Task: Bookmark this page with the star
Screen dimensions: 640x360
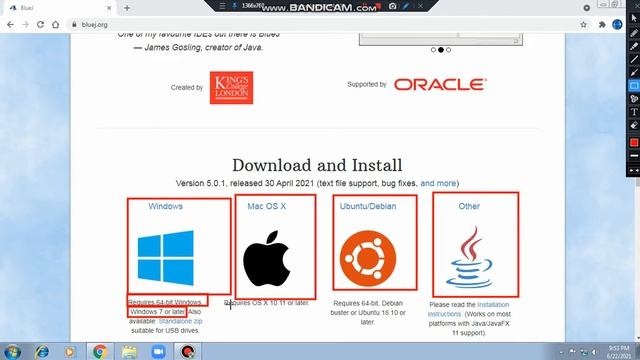Action: tap(584, 24)
